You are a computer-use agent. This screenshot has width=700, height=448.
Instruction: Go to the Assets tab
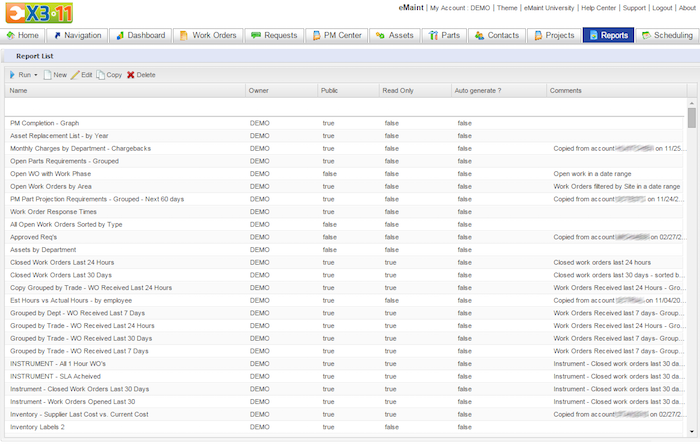393,35
